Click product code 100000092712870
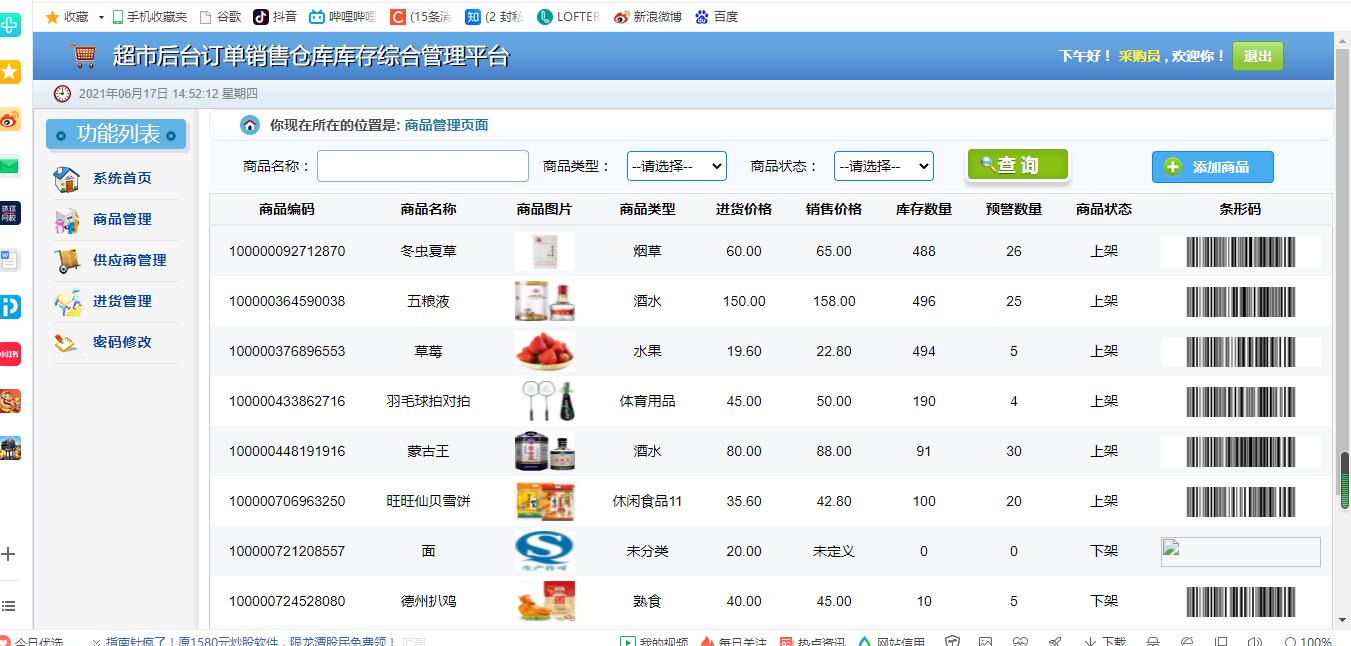The width and height of the screenshot is (1351, 646). click(x=287, y=251)
